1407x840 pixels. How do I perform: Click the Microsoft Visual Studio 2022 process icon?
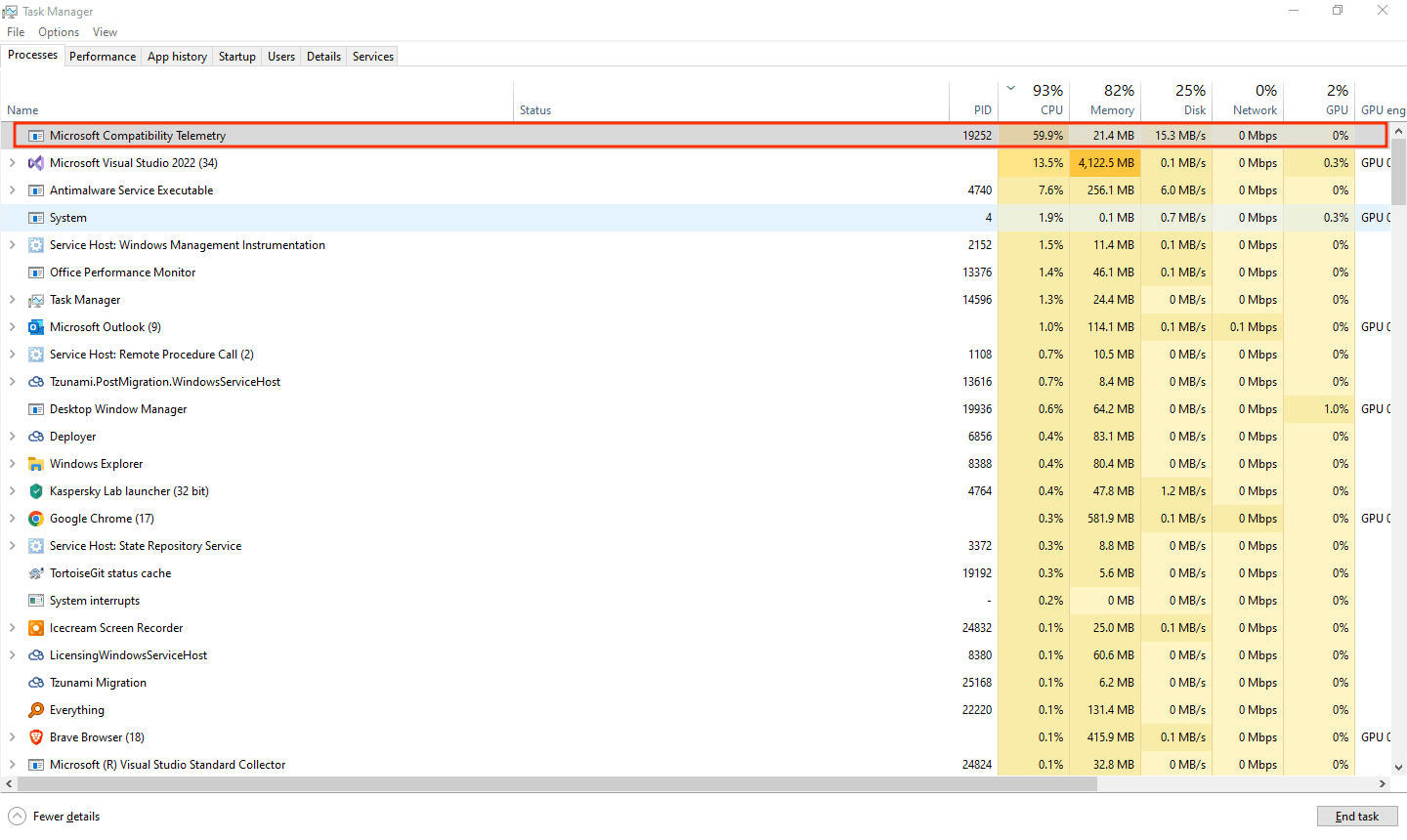[x=36, y=163]
